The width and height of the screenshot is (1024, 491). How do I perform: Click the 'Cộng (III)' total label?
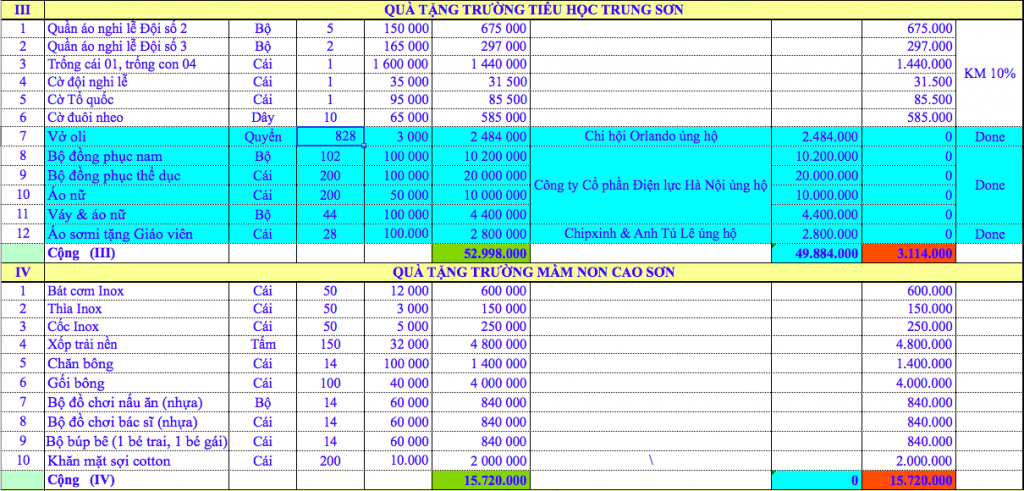(x=82, y=253)
